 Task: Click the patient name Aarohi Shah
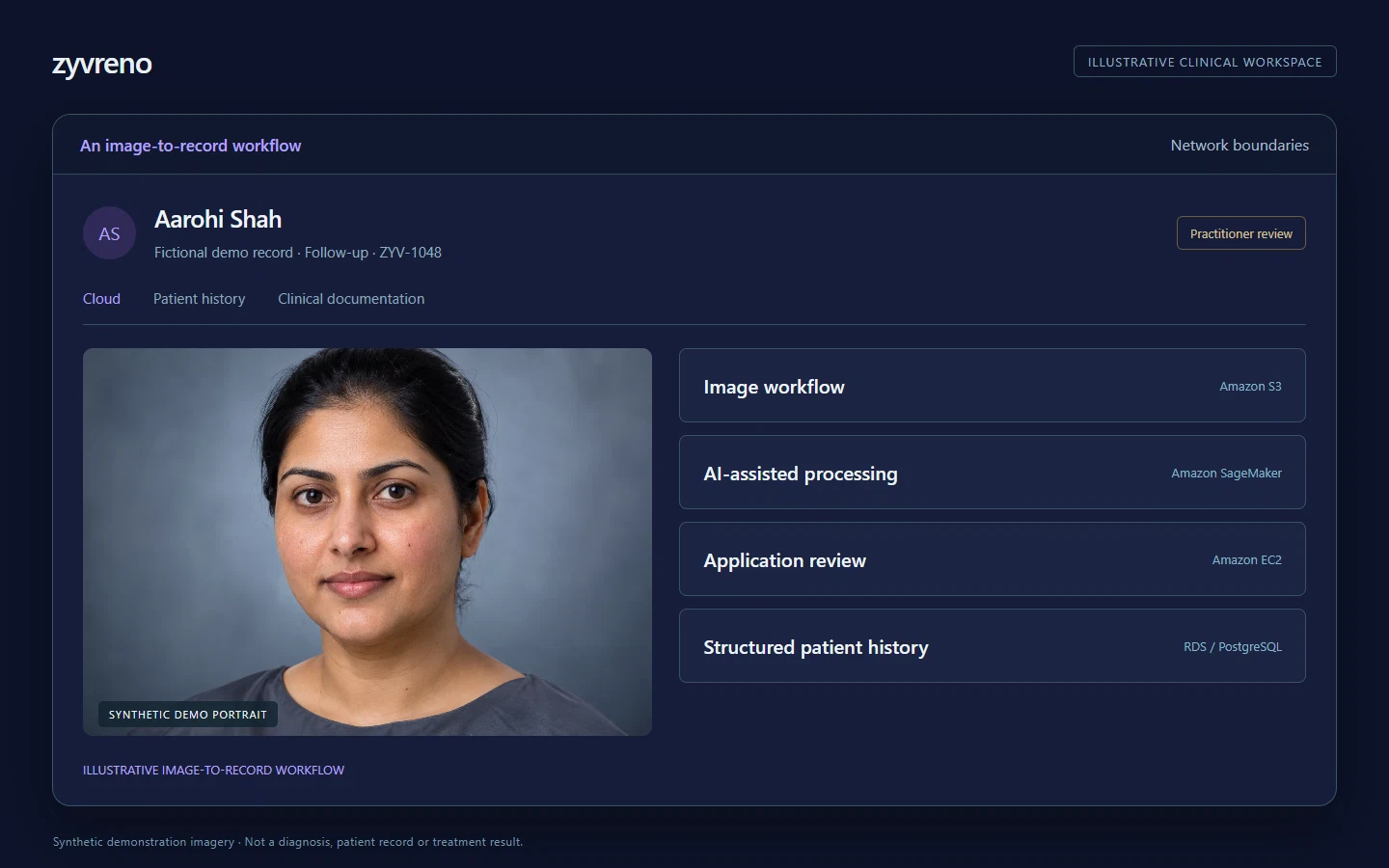[x=218, y=220]
